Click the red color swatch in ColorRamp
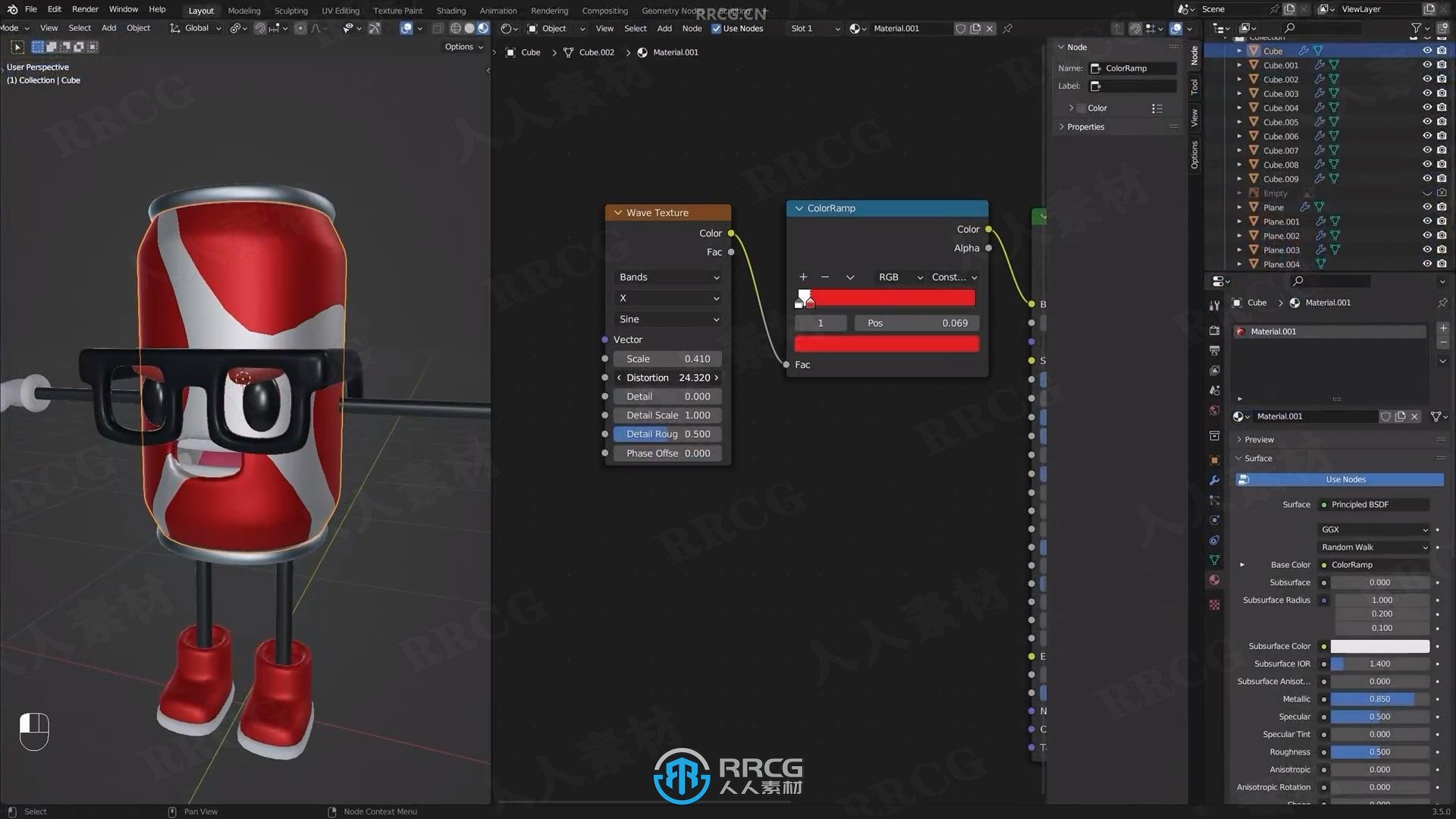Screen dimensions: 1456x819 (x=886, y=344)
